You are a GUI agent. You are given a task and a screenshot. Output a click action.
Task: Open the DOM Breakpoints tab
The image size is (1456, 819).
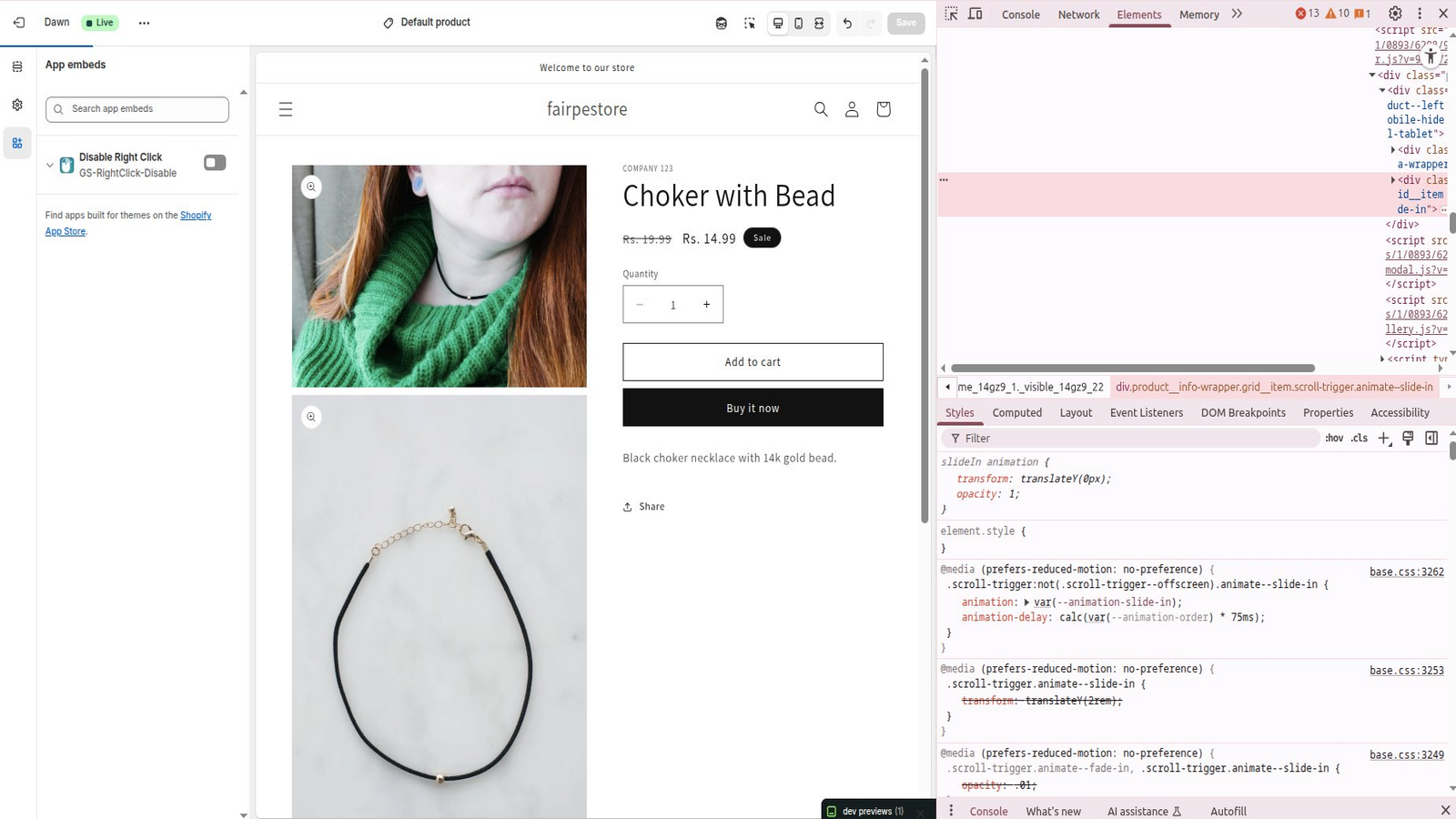pos(1243,413)
